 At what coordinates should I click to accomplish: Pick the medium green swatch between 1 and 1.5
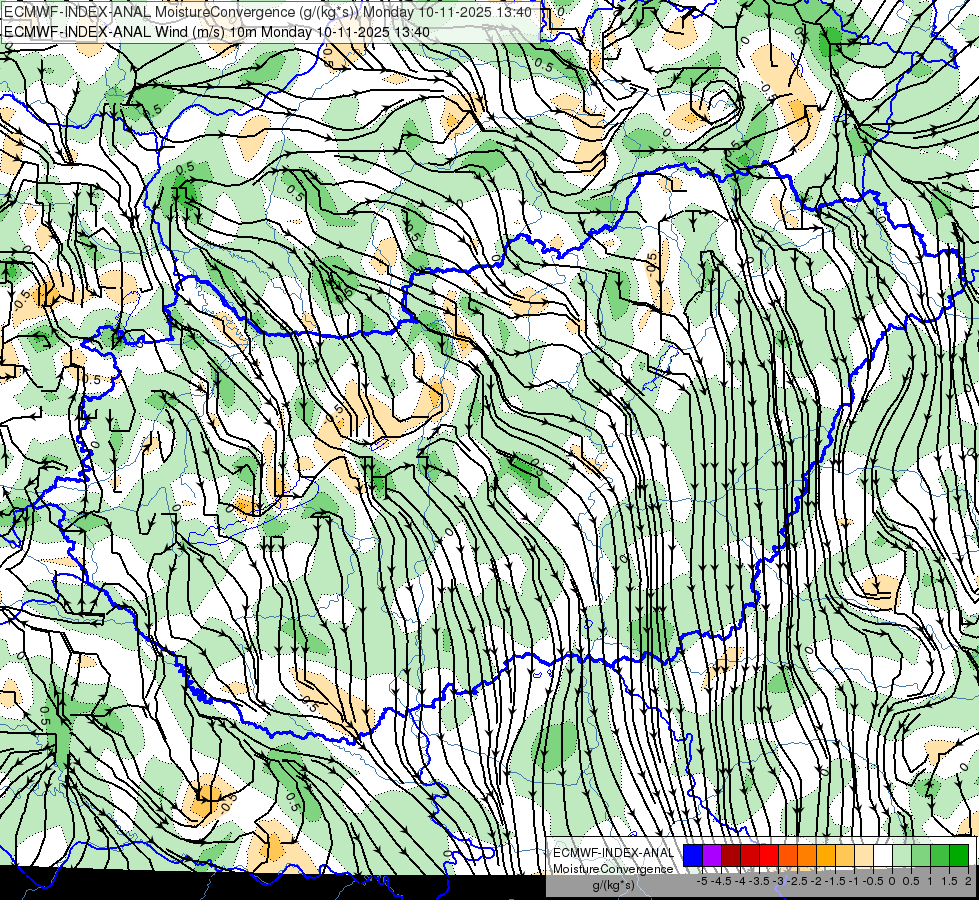(x=940, y=856)
